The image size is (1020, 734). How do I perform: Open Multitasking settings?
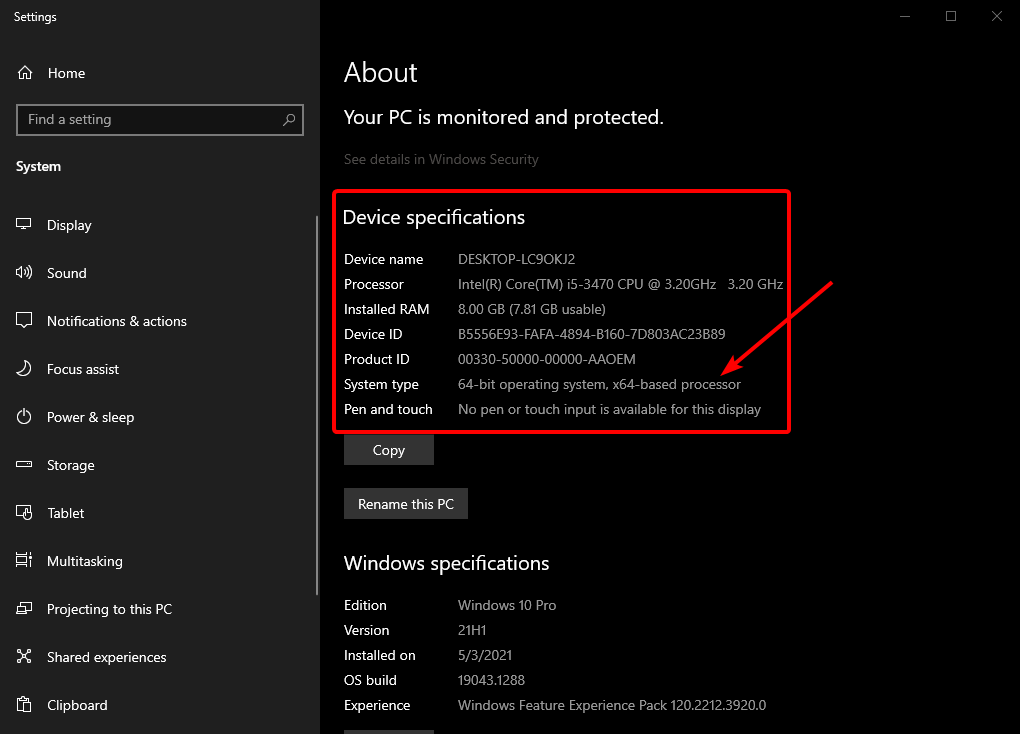click(x=158, y=562)
